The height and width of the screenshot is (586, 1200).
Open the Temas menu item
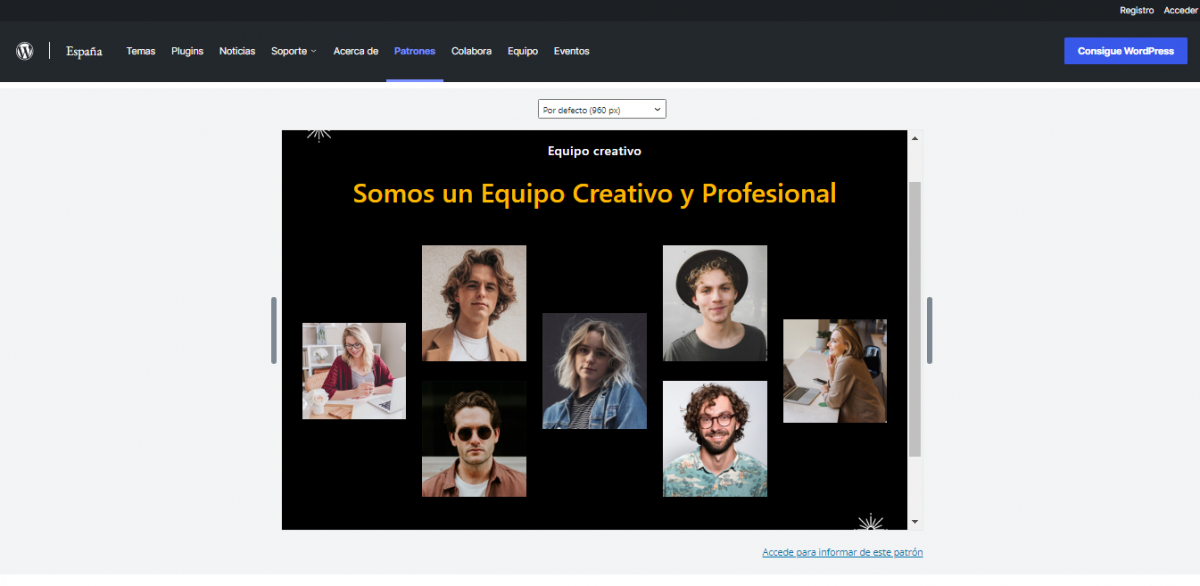(x=141, y=51)
